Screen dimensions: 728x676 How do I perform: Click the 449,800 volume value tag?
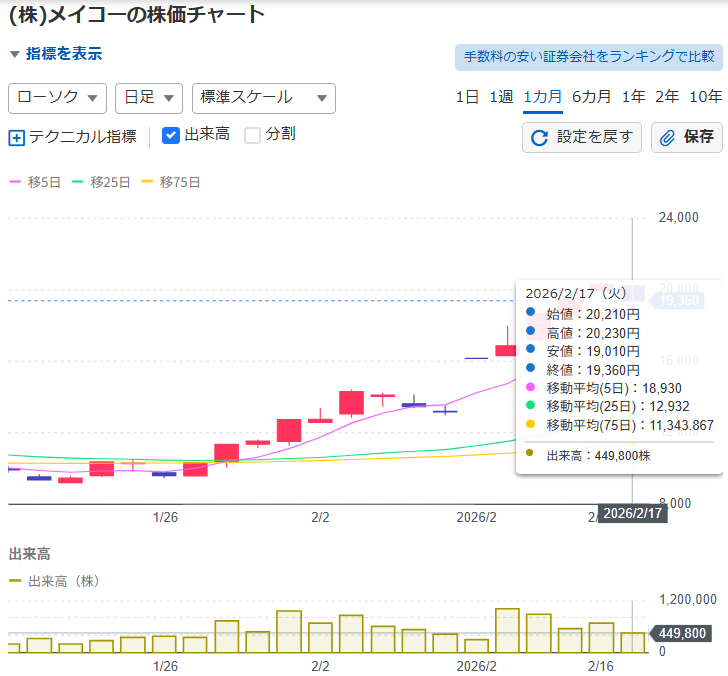(680, 633)
